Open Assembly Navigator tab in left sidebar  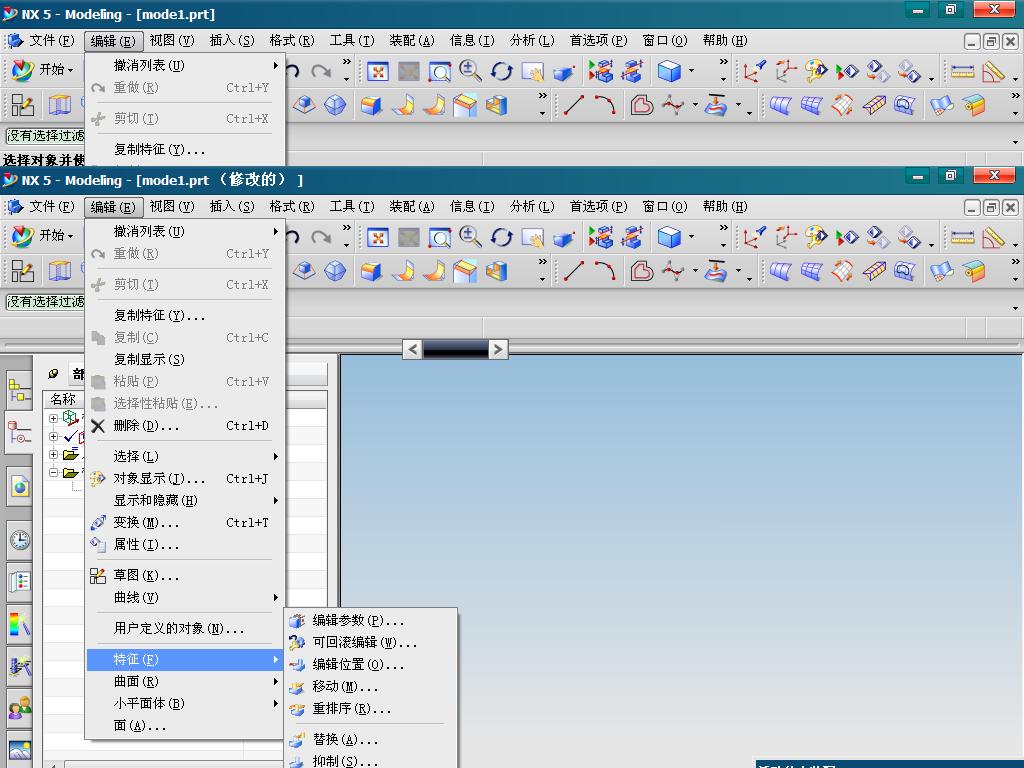[19, 389]
